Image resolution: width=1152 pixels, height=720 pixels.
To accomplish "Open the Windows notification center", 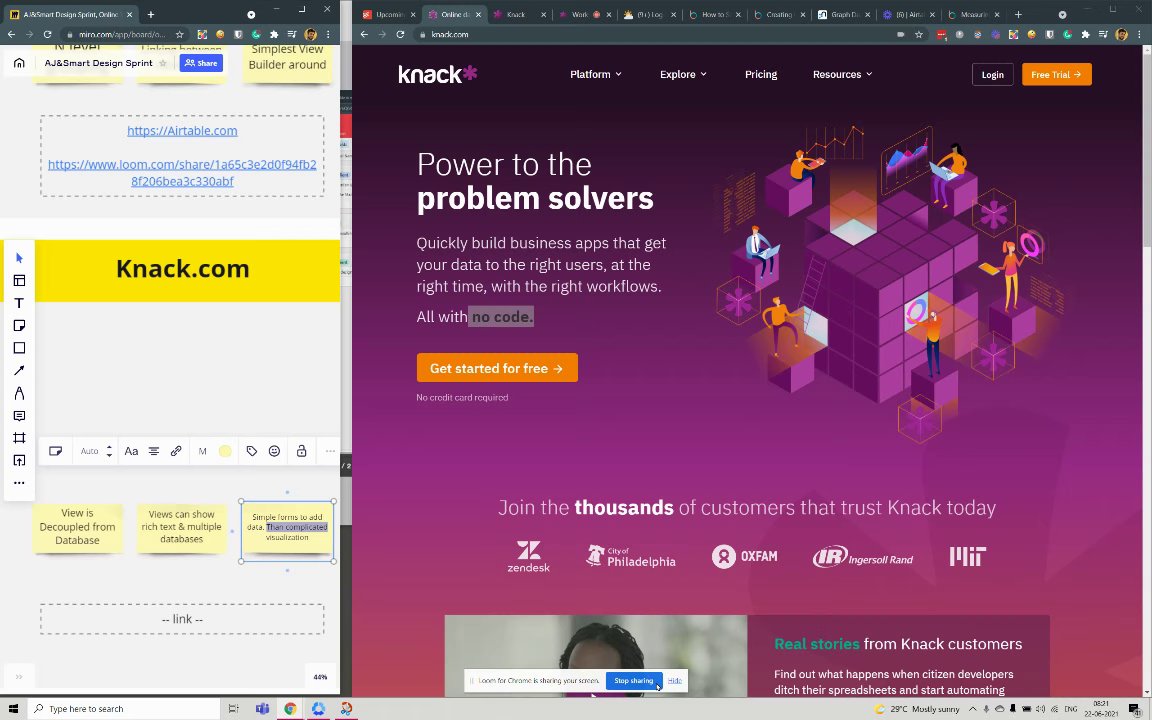I will tap(1134, 708).
